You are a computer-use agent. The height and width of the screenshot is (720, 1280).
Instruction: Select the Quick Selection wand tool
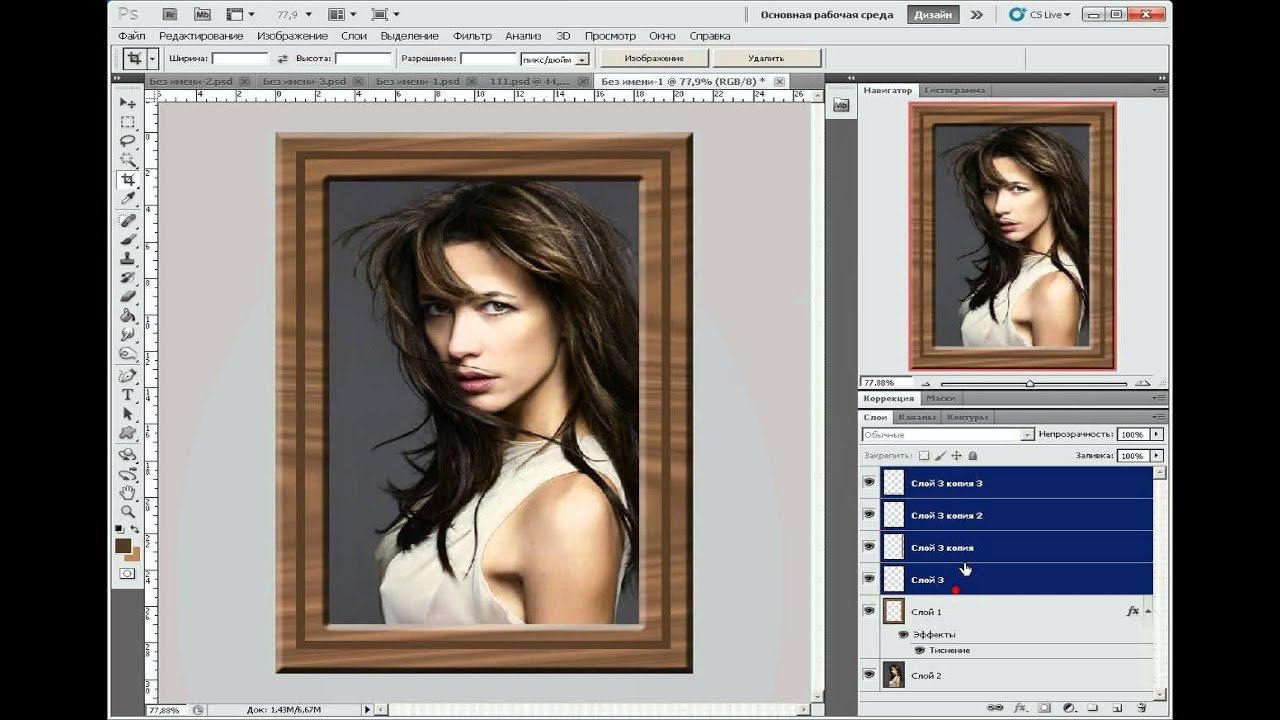128,160
